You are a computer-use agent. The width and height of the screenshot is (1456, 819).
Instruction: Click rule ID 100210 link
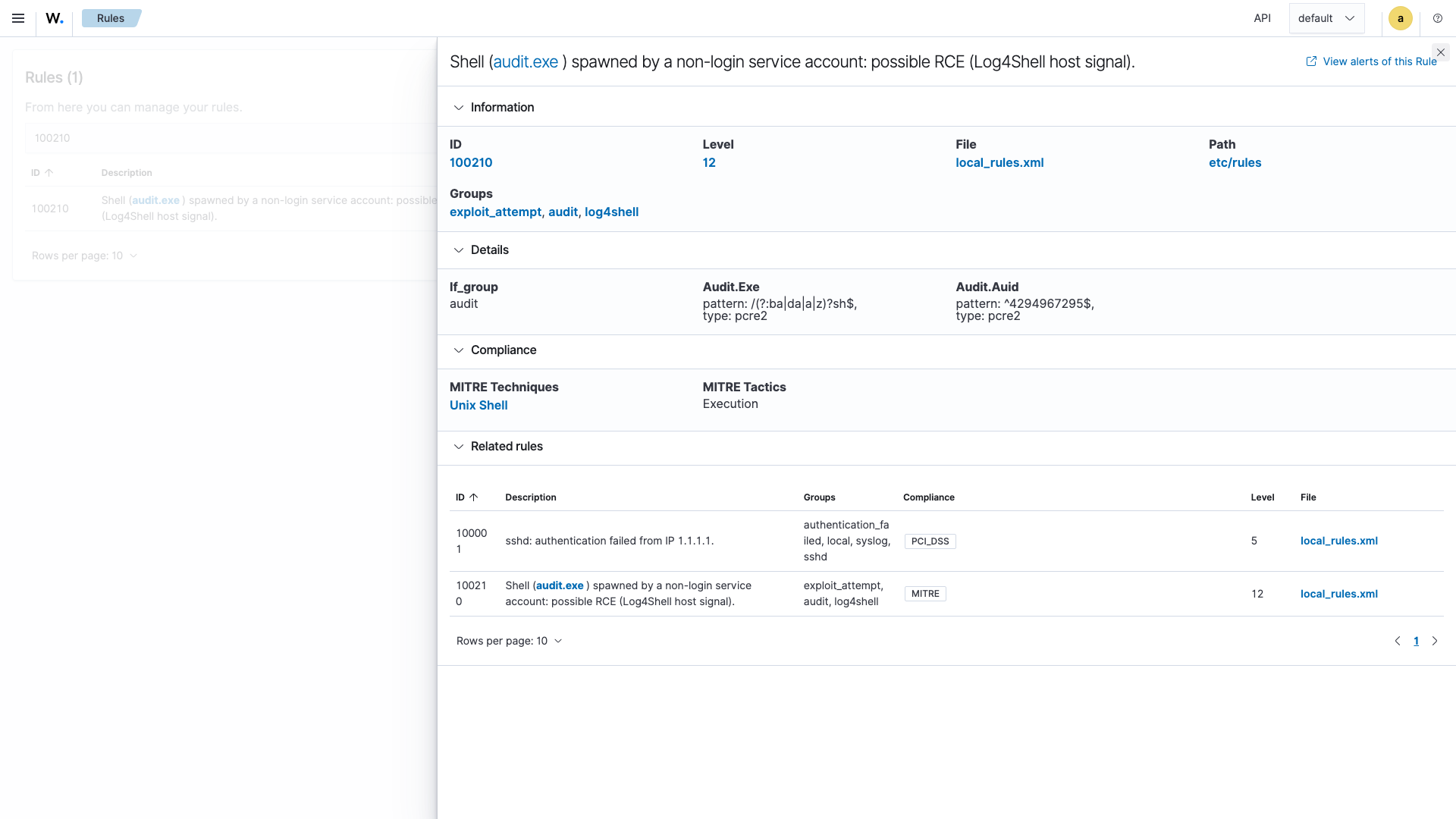click(471, 162)
